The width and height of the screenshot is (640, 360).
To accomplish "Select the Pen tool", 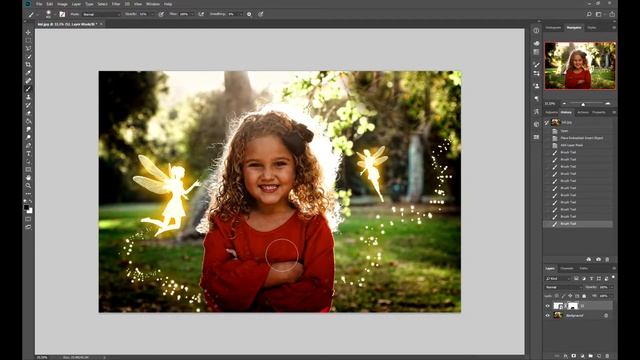I will tap(28, 146).
